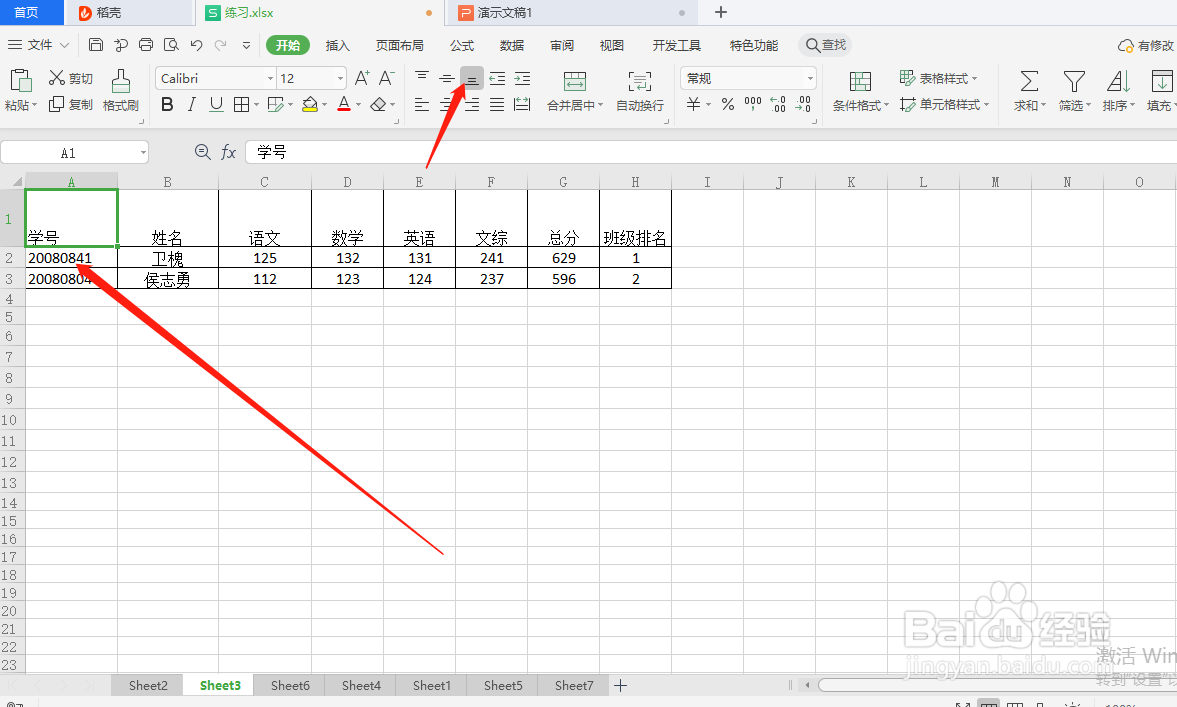This screenshot has height=707, width=1177.
Task: Apply percent style format
Action: point(727,104)
